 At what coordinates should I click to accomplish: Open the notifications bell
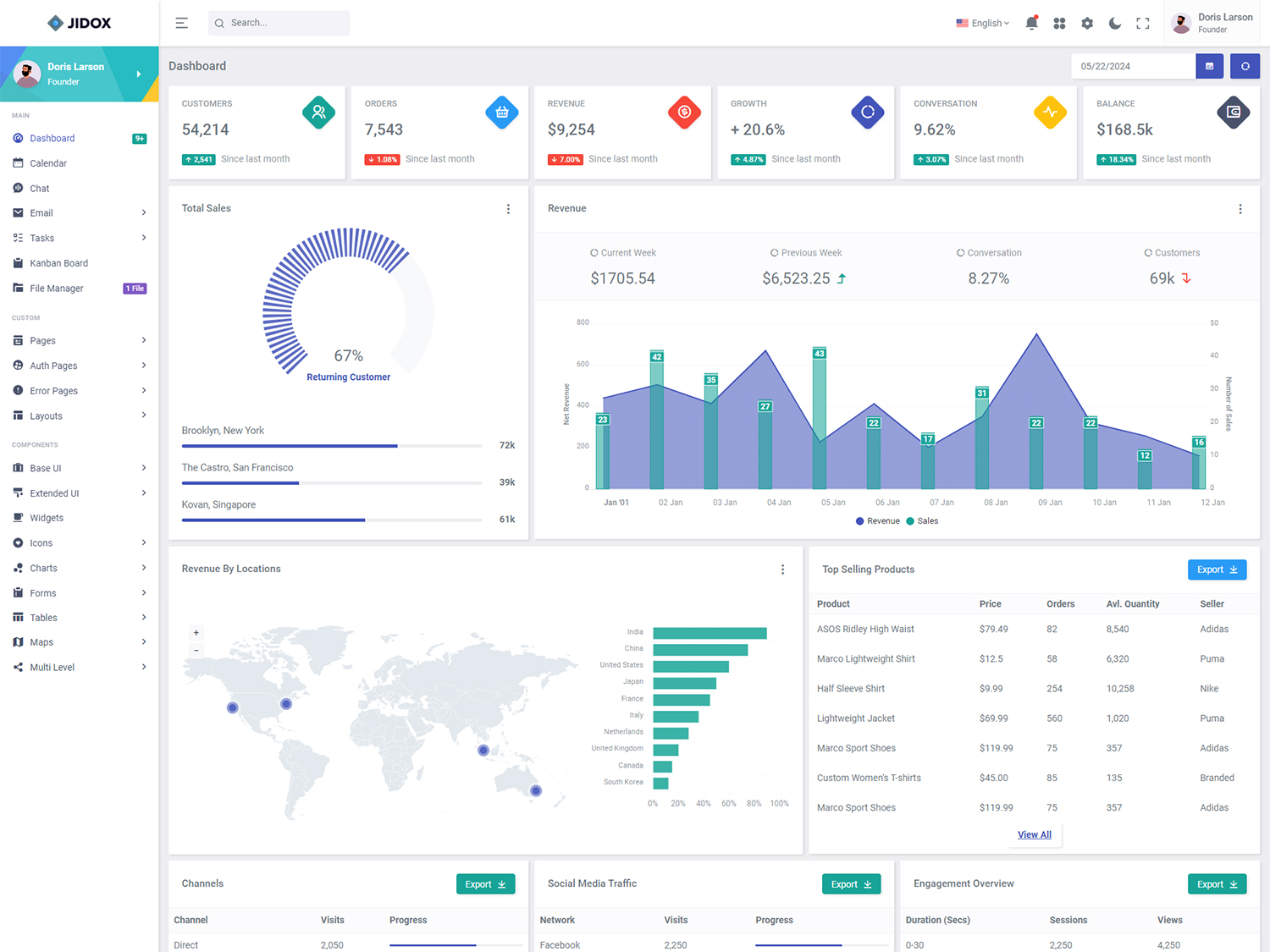[1031, 23]
